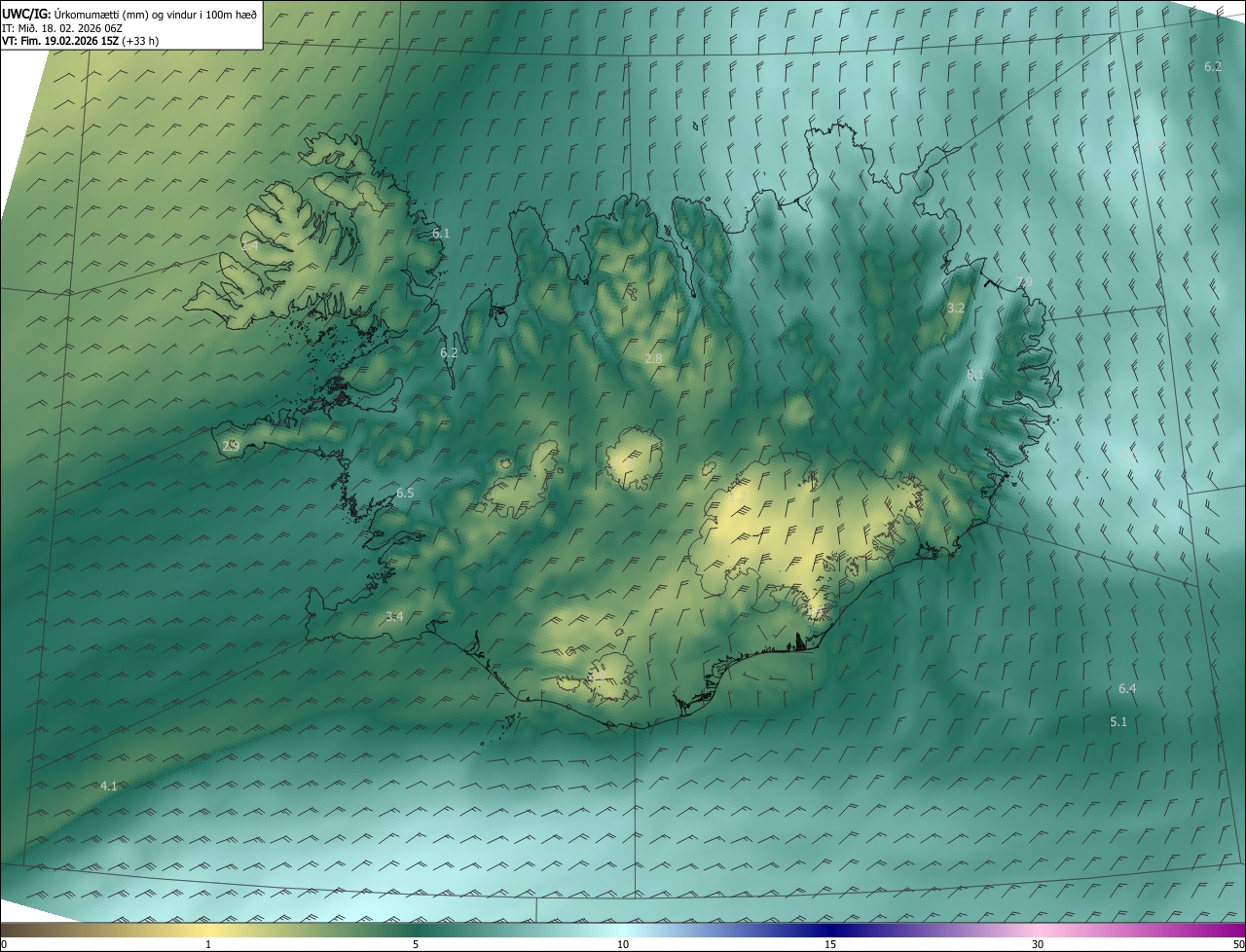1246x952 pixels.
Task: Click the 6.5 value label
Action: (405, 494)
